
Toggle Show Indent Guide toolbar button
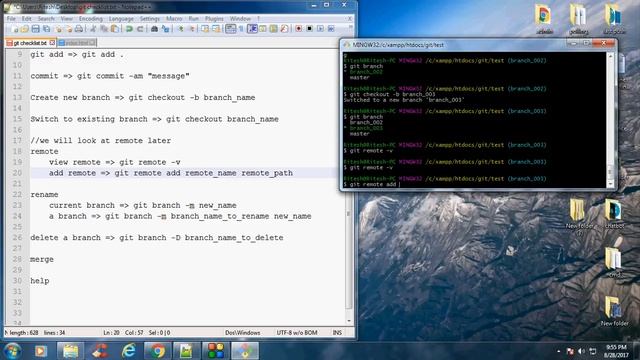point(252,29)
